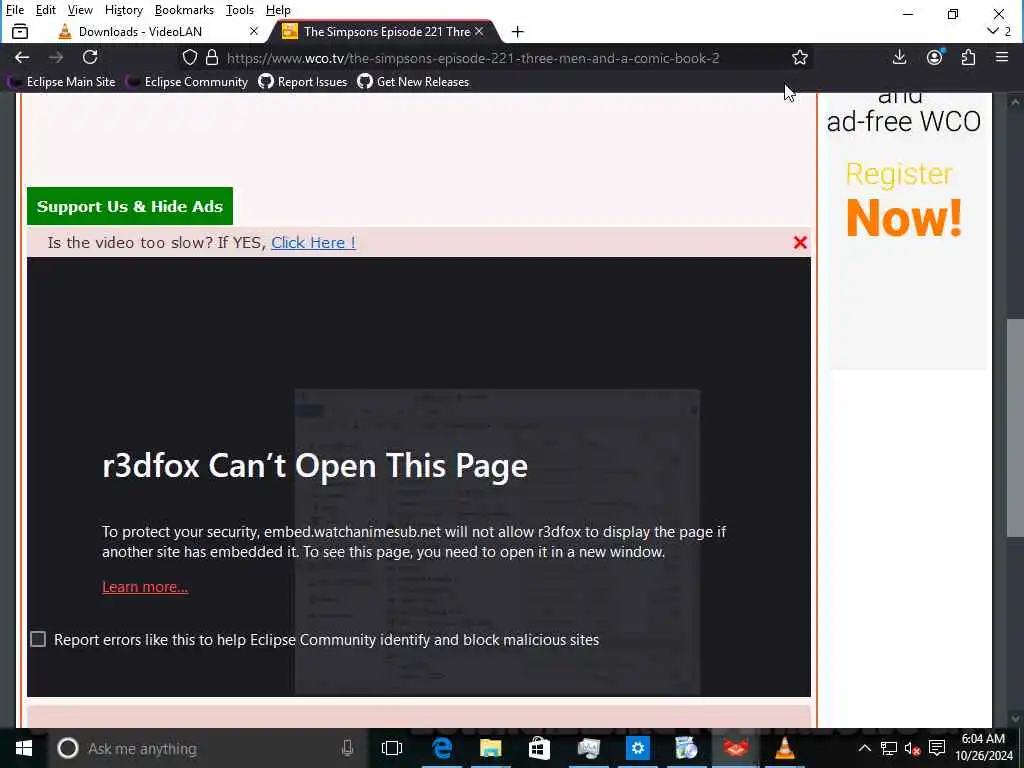Open the recent browsing tab view icon

click(x=20, y=31)
